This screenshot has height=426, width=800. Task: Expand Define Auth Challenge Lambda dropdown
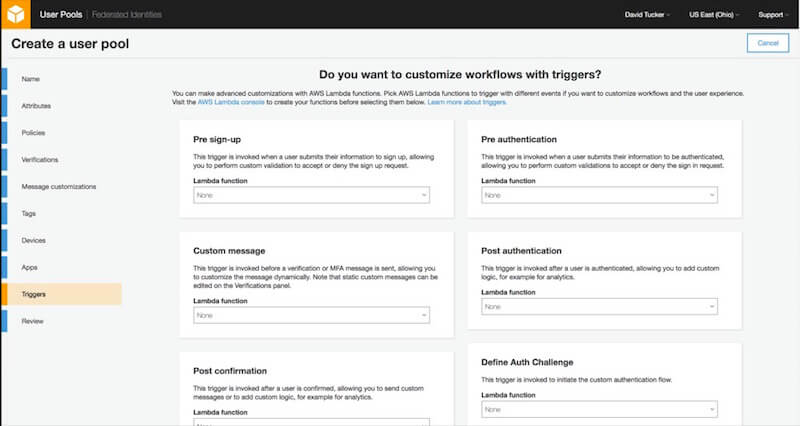(599, 409)
